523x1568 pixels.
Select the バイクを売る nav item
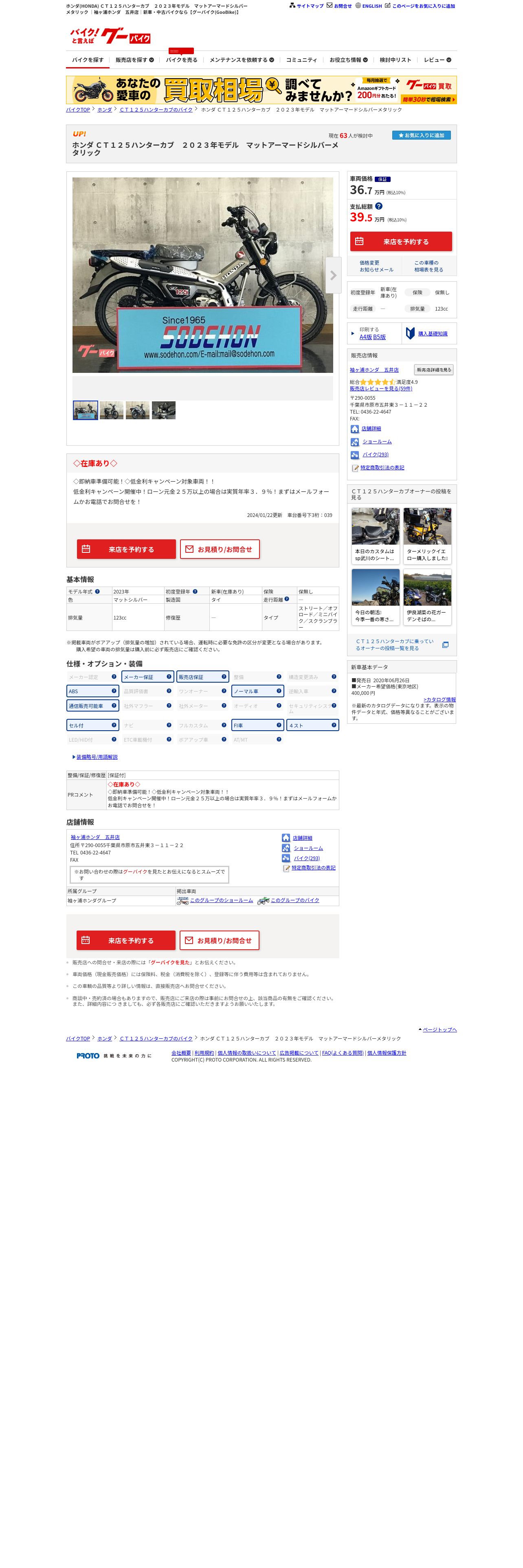pos(181,60)
